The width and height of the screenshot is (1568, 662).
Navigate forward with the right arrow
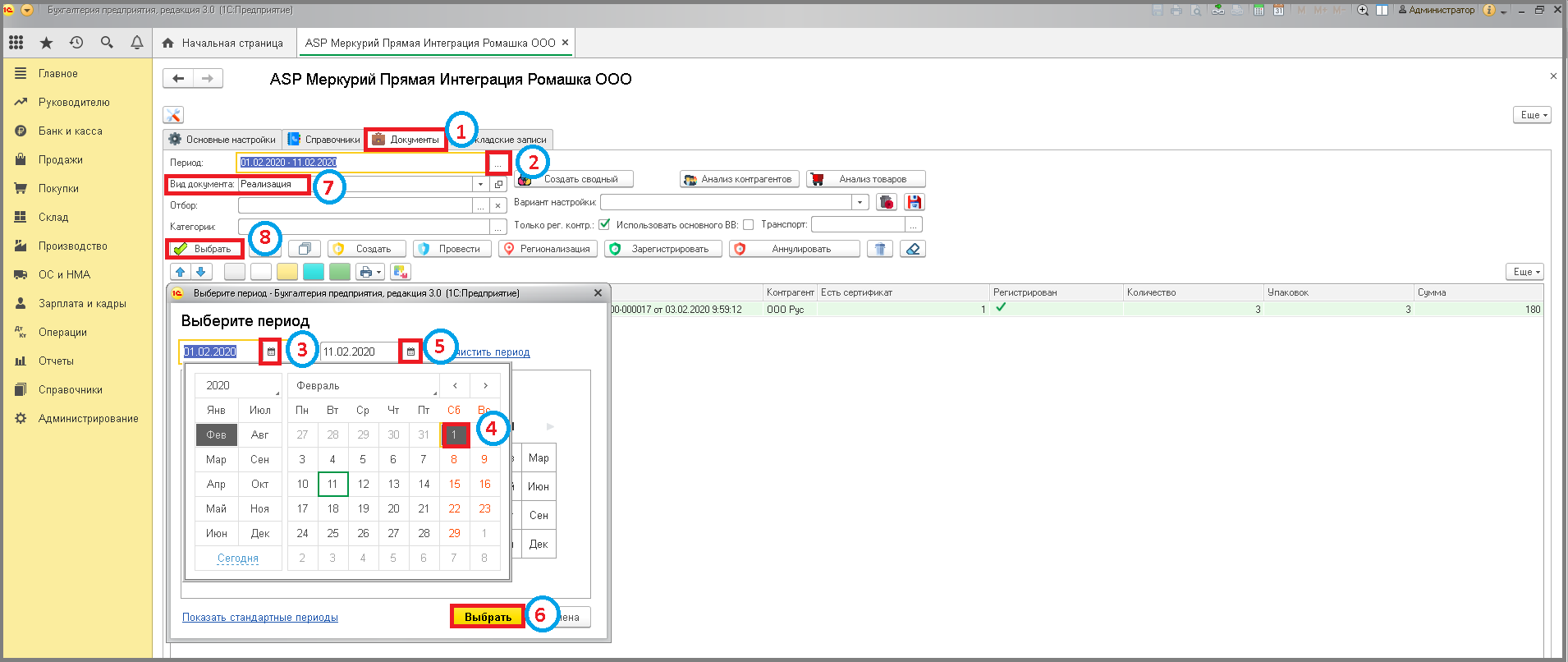click(x=208, y=79)
